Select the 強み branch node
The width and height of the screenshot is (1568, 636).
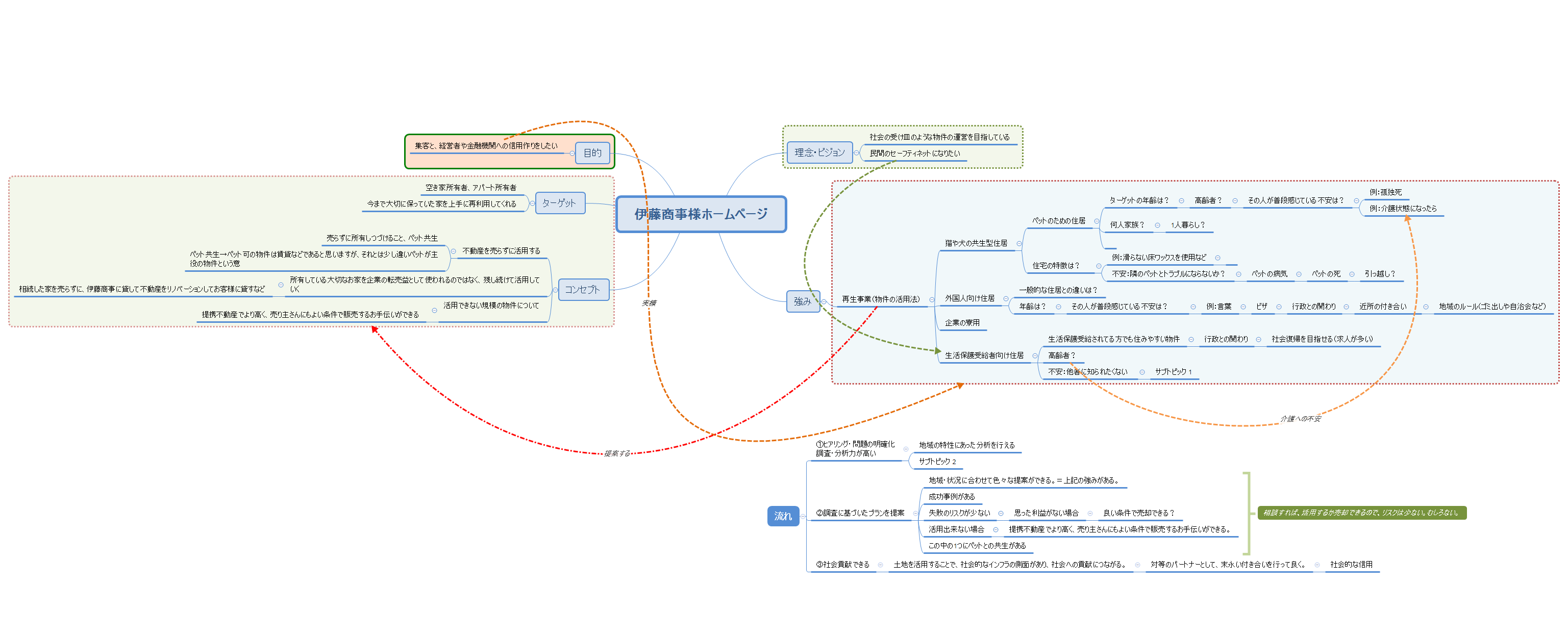point(803,300)
